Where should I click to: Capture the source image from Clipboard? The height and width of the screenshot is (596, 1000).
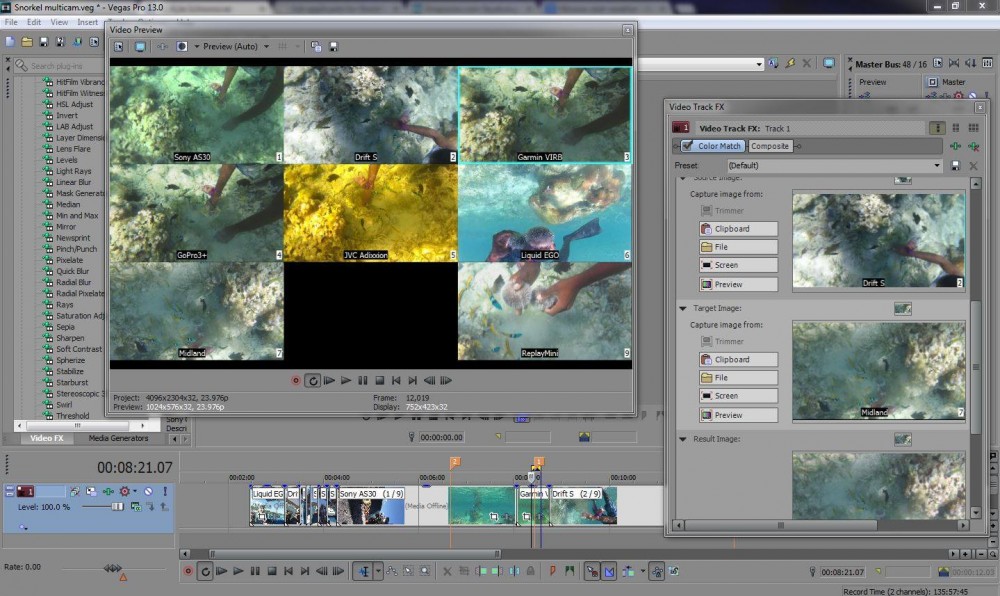739,229
